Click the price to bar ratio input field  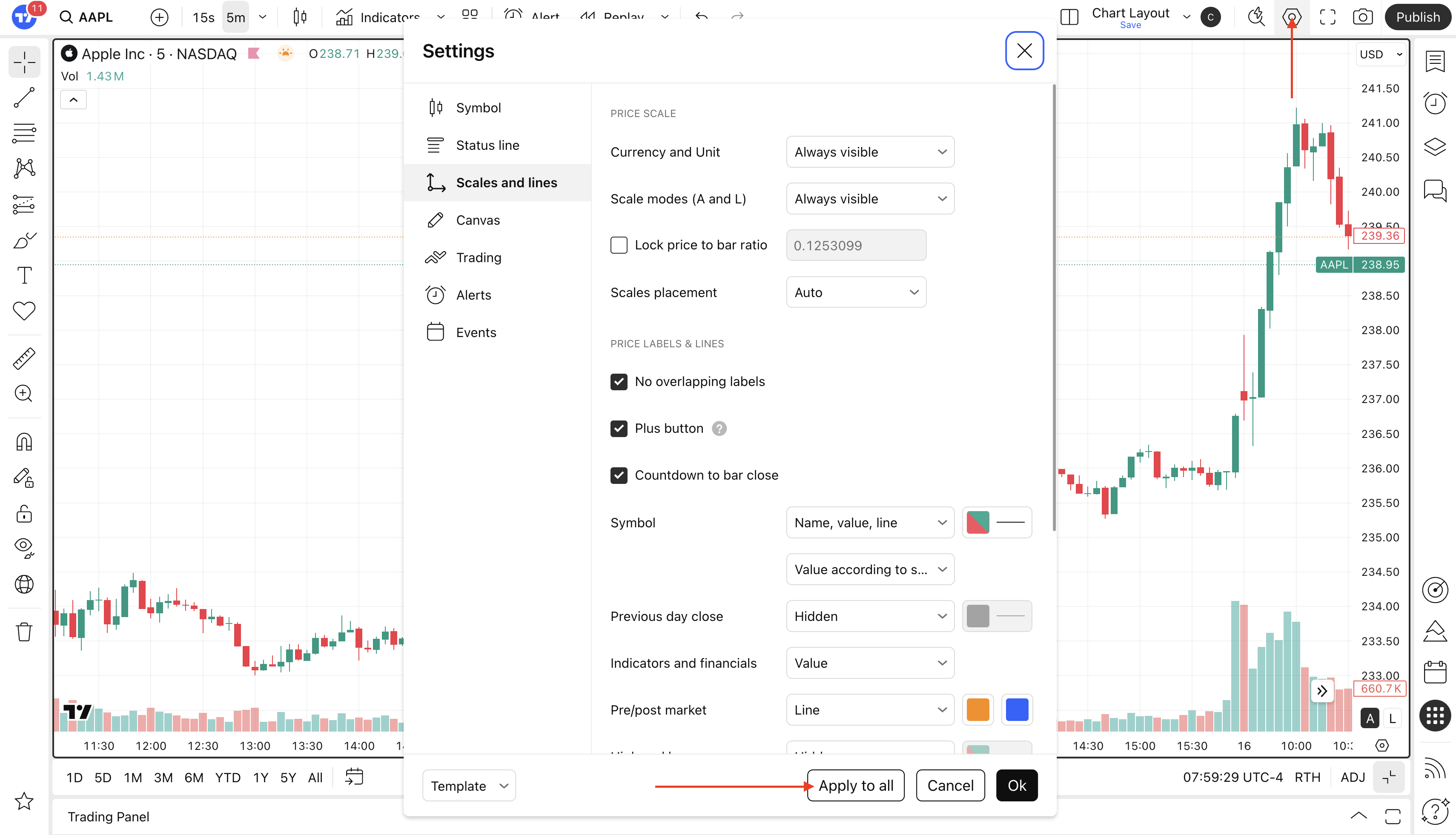(x=855, y=246)
